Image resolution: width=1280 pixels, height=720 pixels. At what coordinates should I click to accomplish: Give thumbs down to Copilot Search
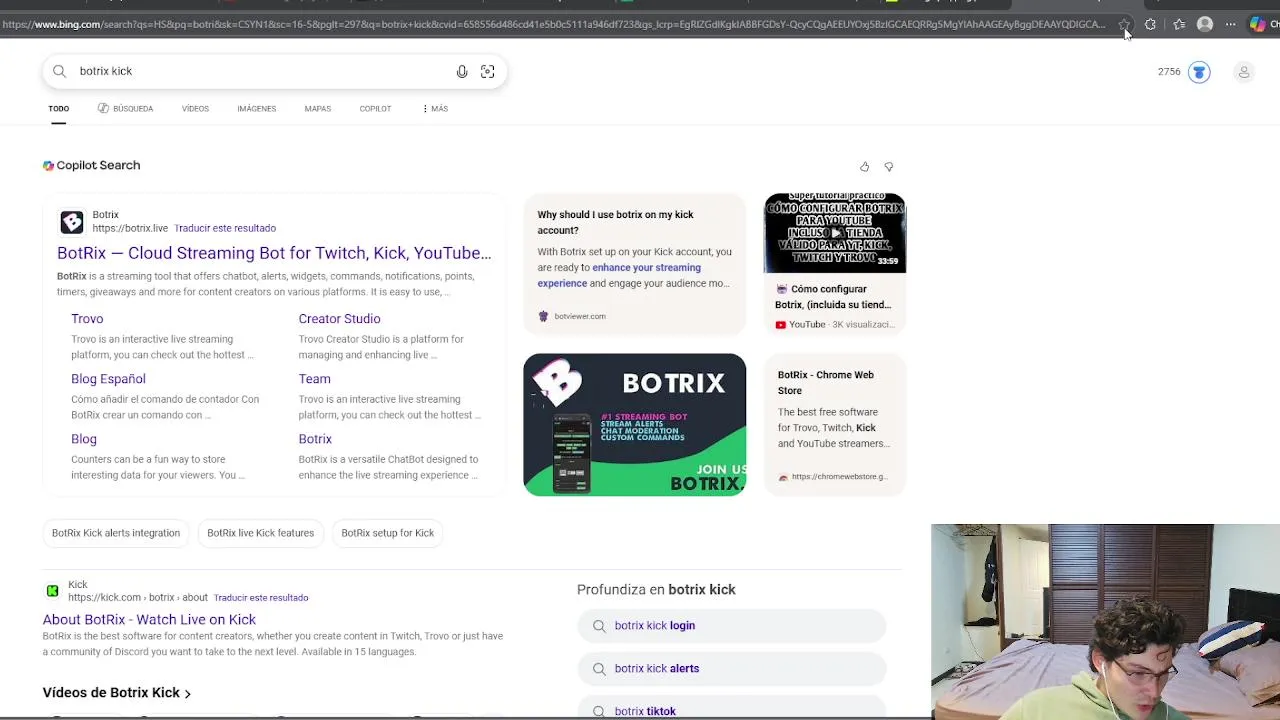pyautogui.click(x=889, y=167)
